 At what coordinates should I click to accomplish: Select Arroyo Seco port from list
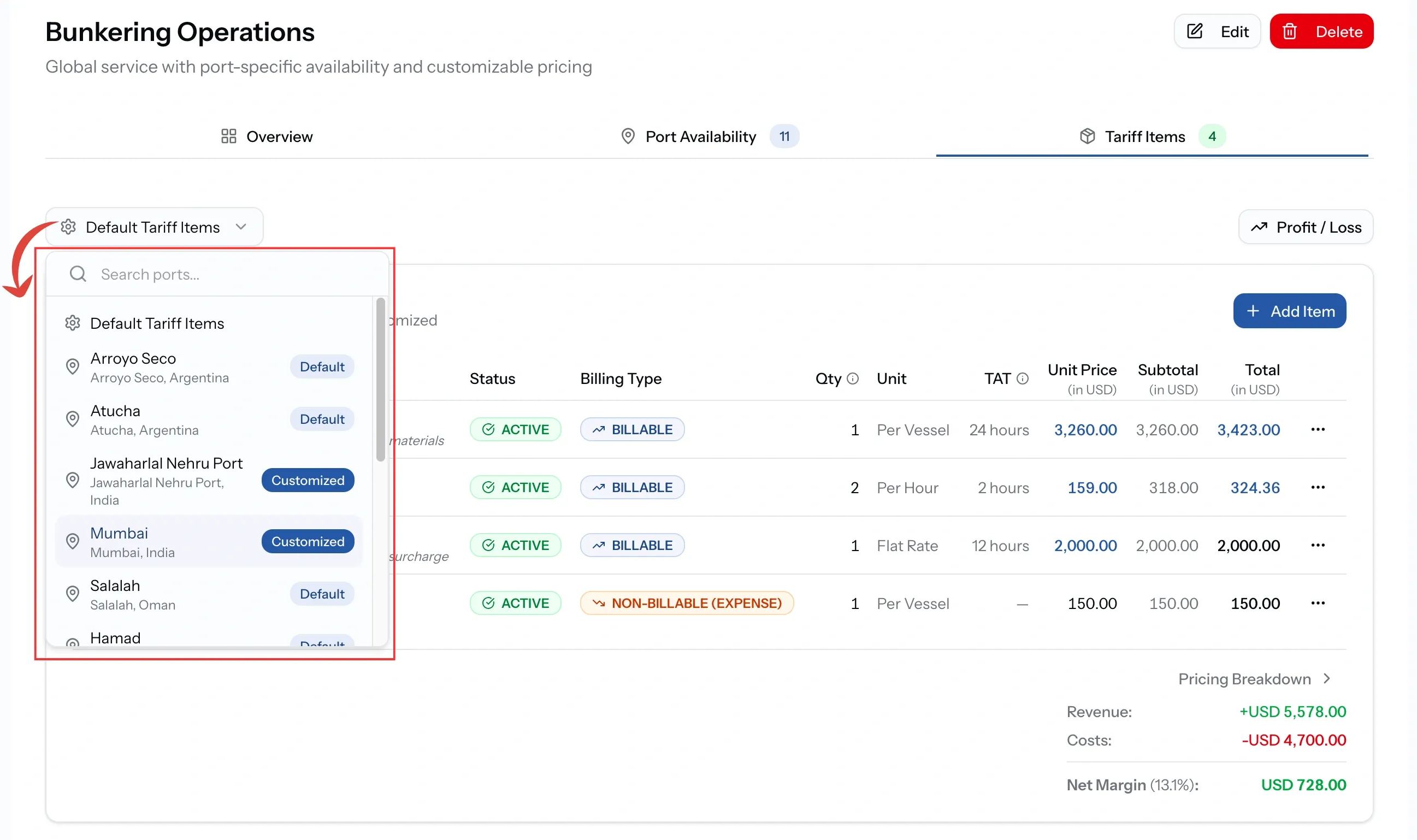coord(209,367)
